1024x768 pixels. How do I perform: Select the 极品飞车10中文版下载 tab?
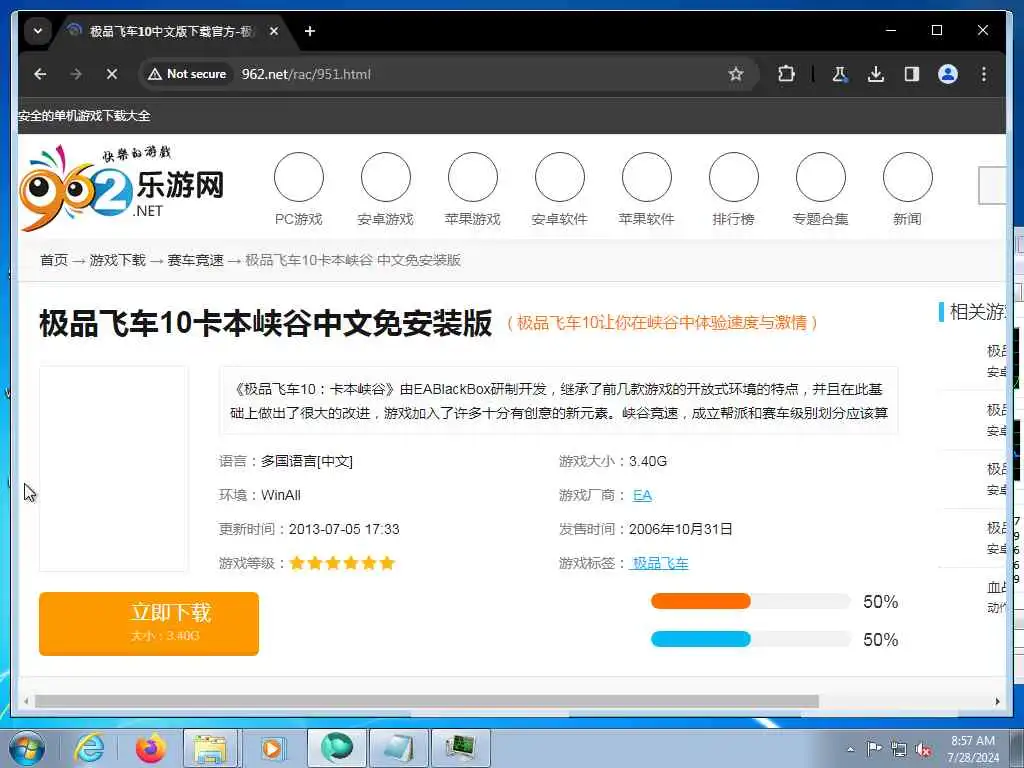pos(171,31)
